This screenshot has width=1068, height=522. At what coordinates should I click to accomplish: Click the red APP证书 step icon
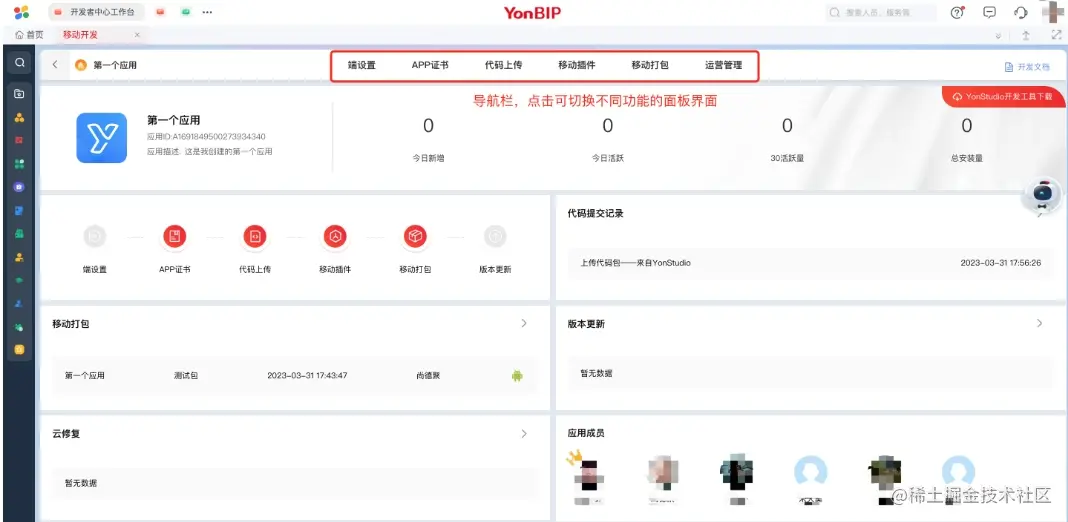[174, 236]
